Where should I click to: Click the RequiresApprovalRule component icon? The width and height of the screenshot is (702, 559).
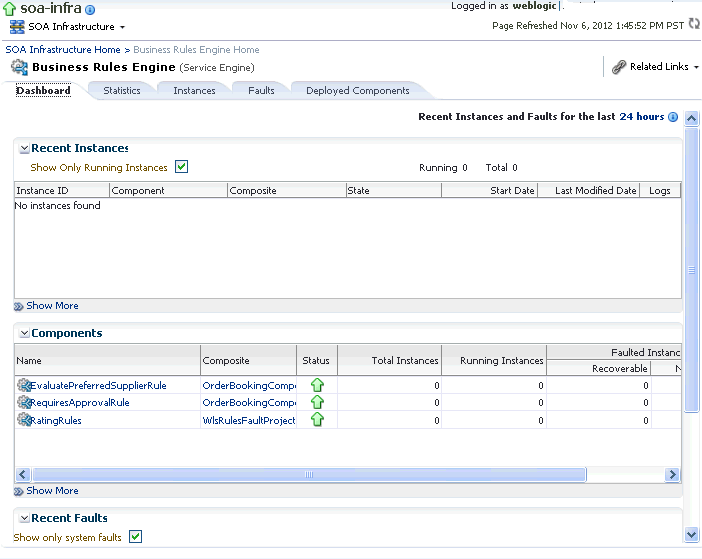pos(23,402)
